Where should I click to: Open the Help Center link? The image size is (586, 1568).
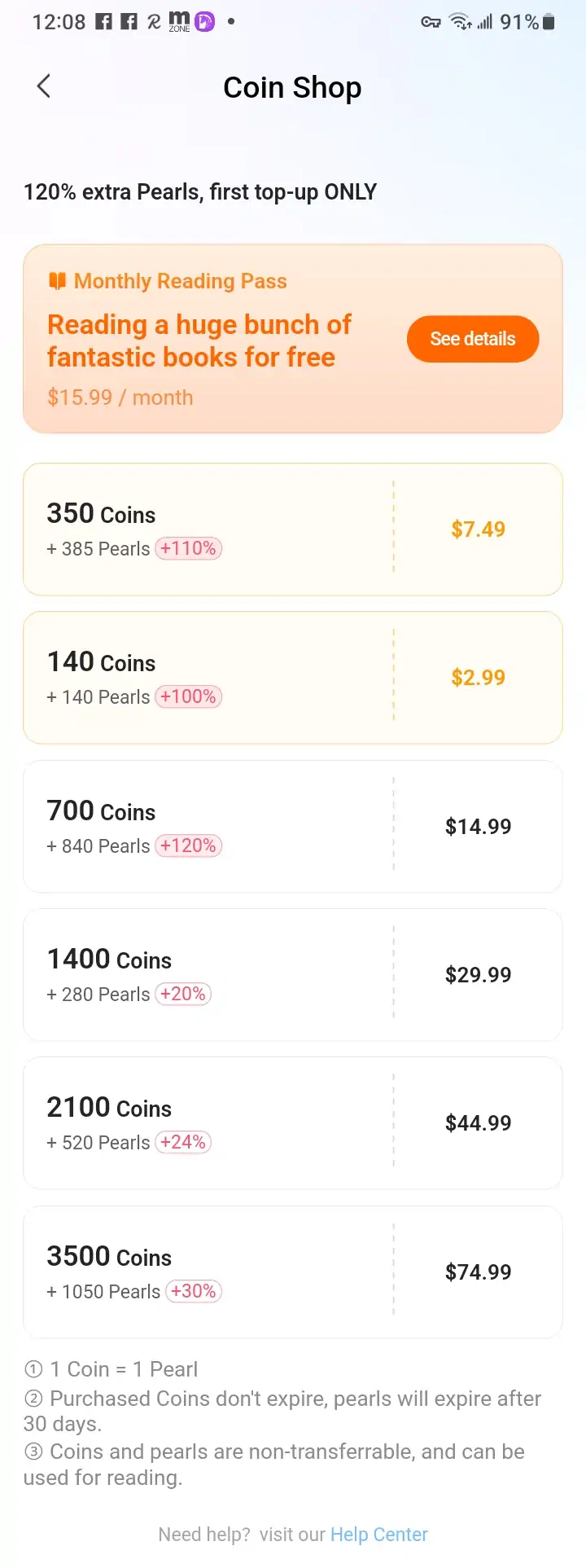tap(378, 1535)
